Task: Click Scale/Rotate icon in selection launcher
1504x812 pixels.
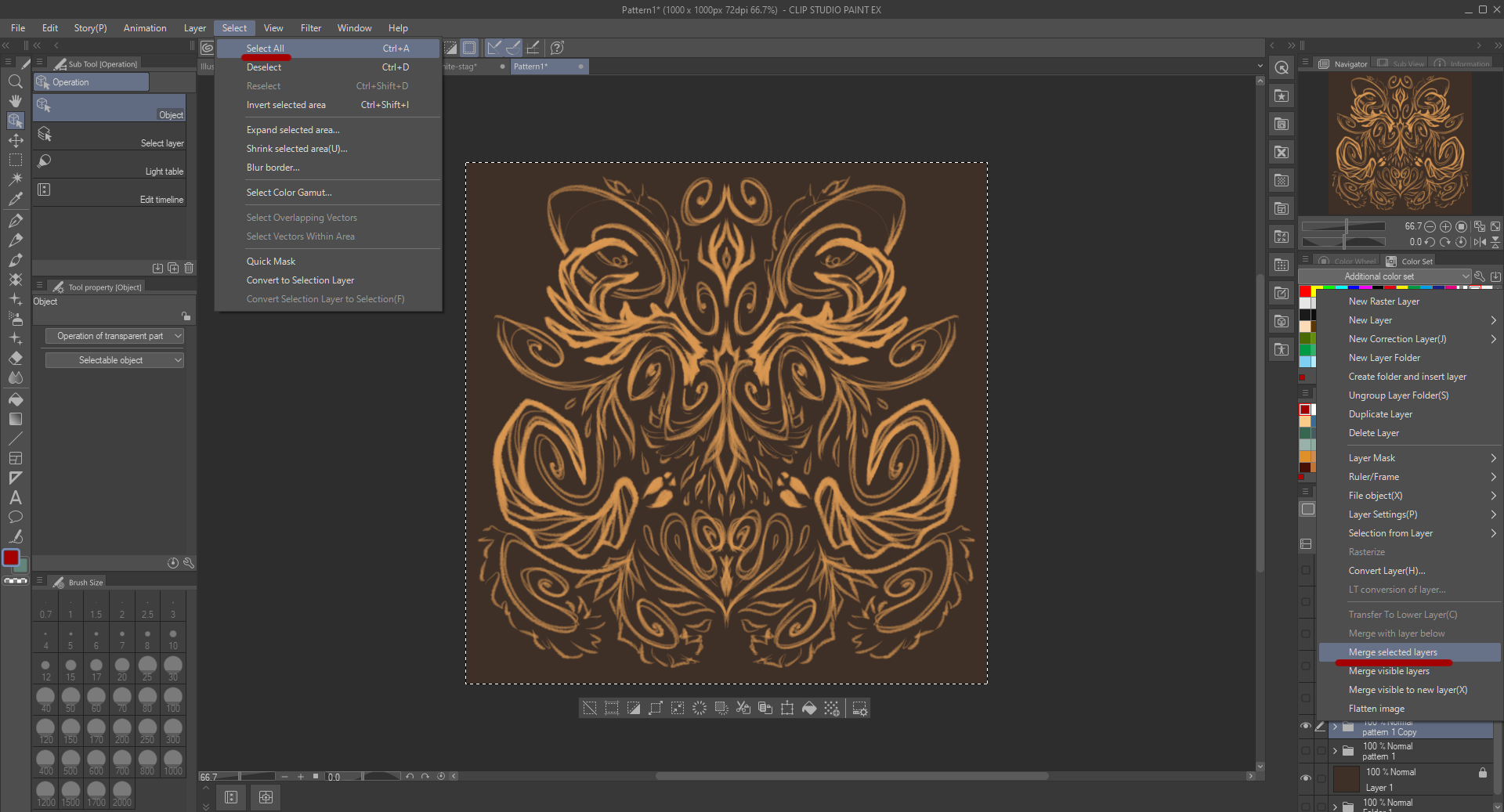Action: 787,709
